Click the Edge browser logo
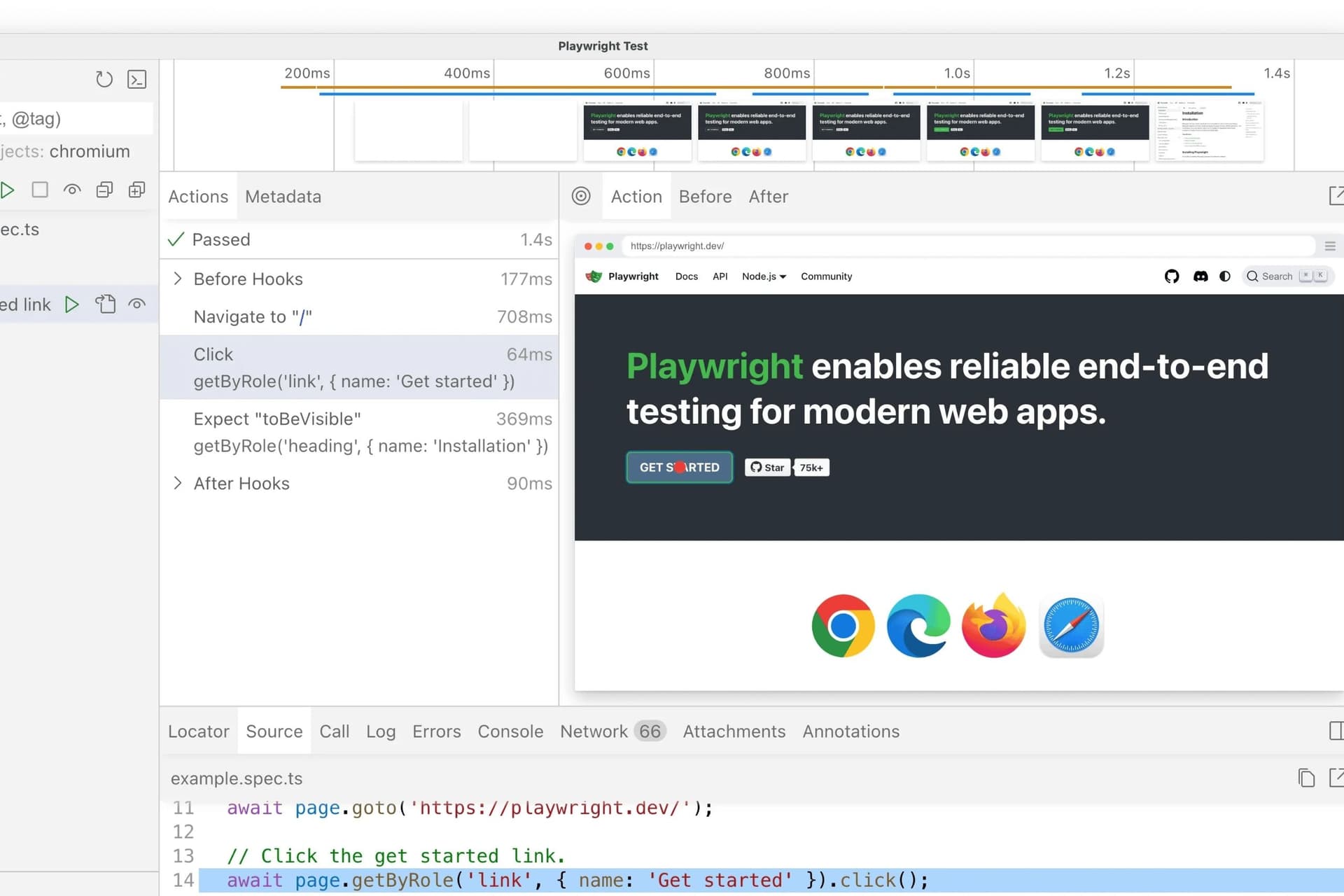The width and height of the screenshot is (1344, 896). (x=918, y=626)
